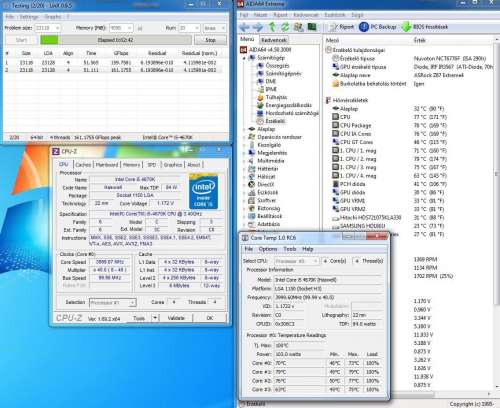Open the Riport menu in AIDA64
Viewport: 500px width, 408px height.
pyautogui.click(x=280, y=15)
